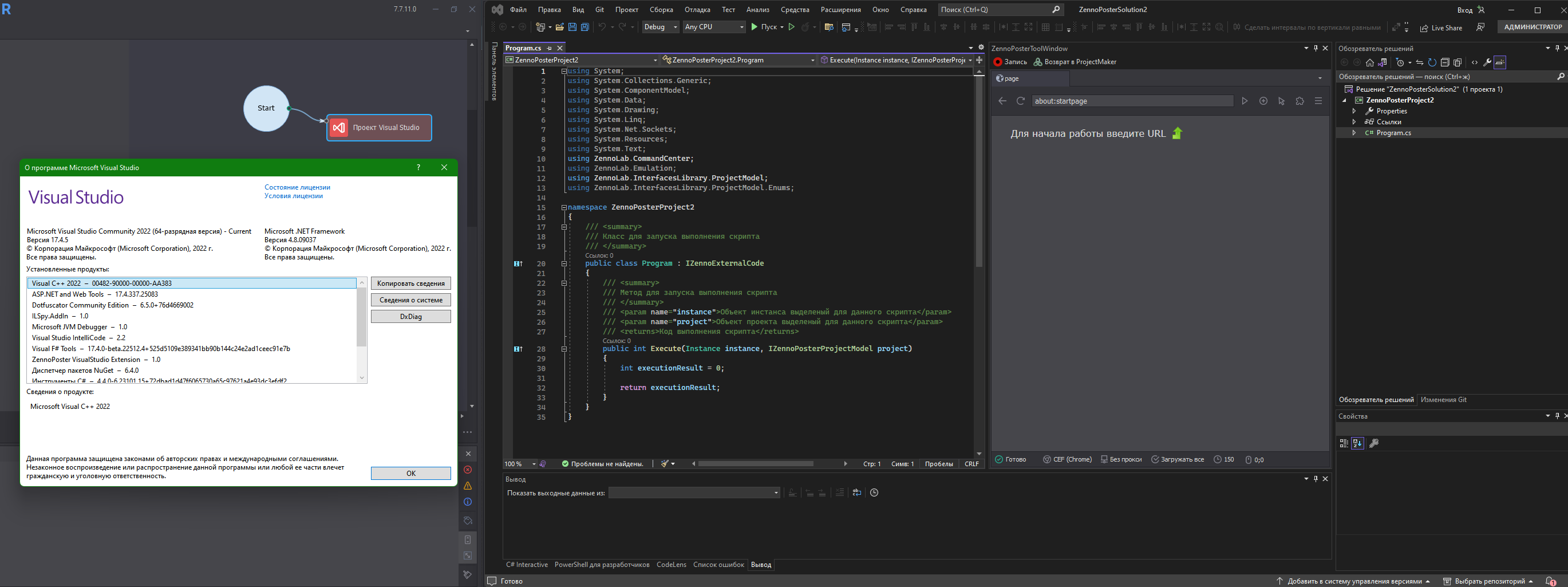1568x587 pixels.
Task: Open the hamburger menu in ZennoPoster browser
Action: [1318, 101]
